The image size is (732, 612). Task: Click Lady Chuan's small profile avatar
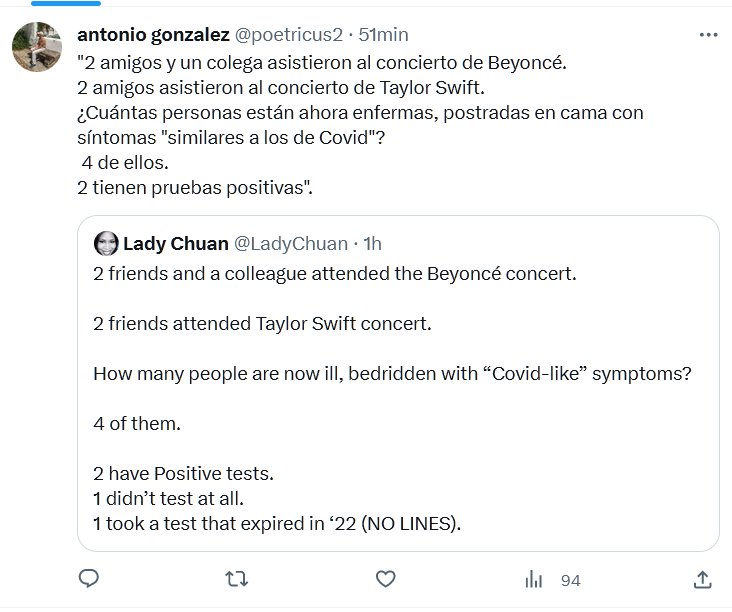104,243
